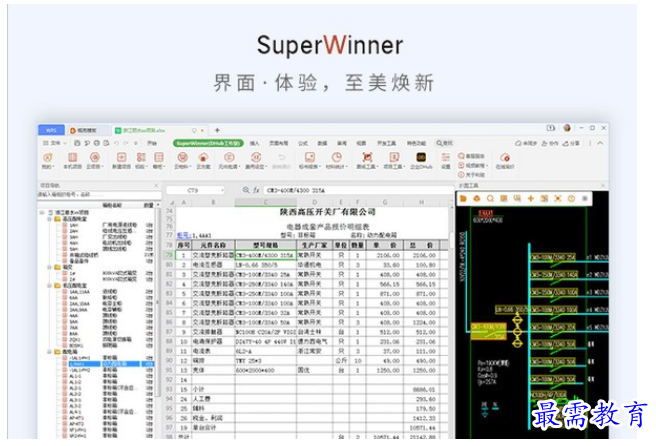Collapse the ribbon with the chevron arrow
The image size is (656, 446).
click(x=600, y=143)
